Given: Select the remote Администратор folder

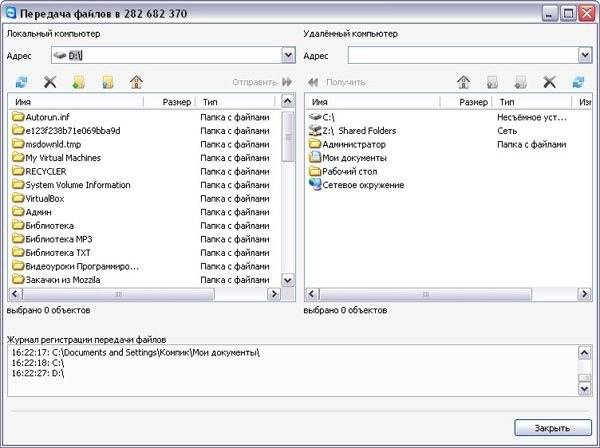Looking at the screenshot, I should pyautogui.click(x=347, y=144).
